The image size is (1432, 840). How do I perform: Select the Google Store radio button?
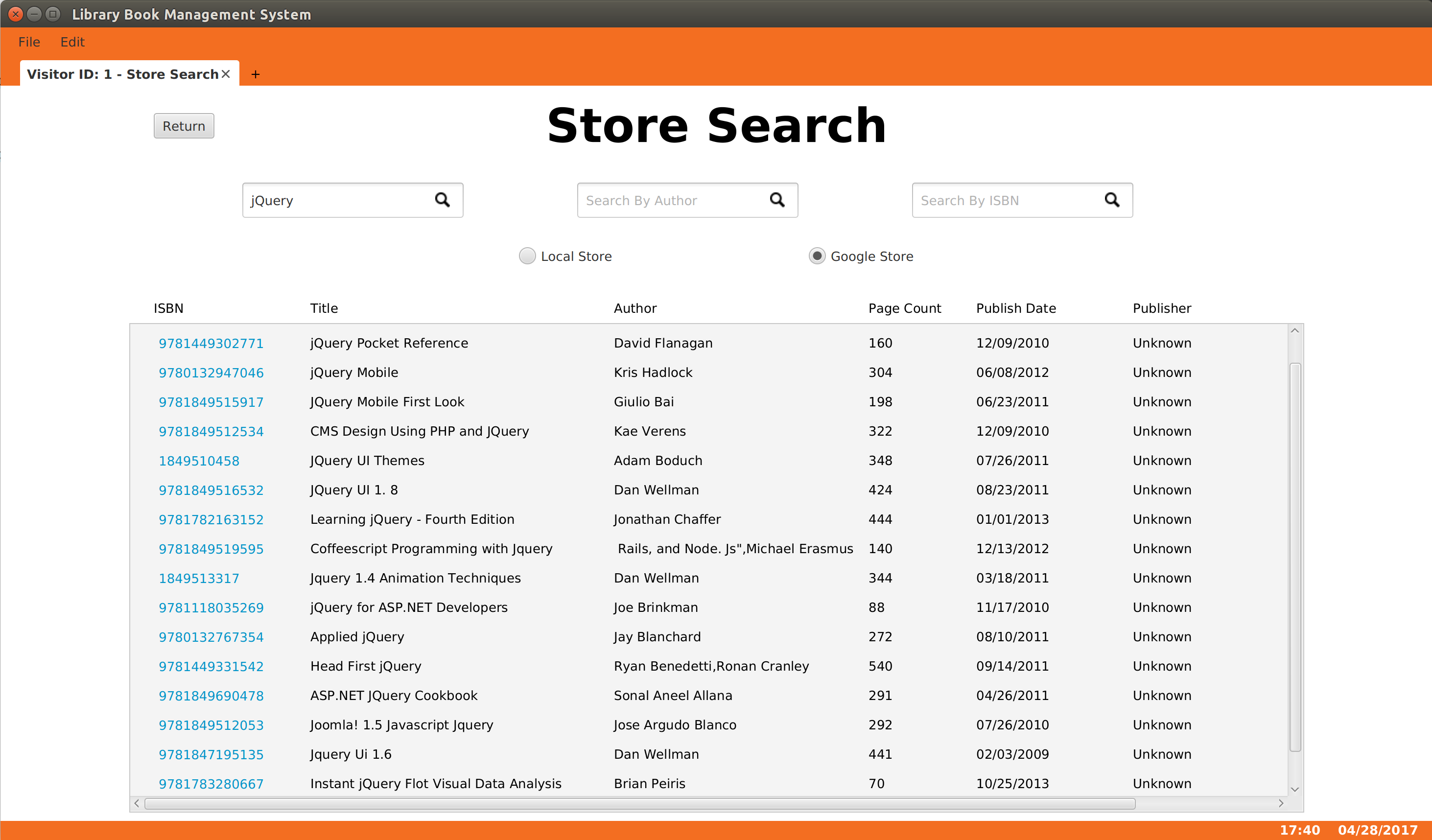[817, 256]
